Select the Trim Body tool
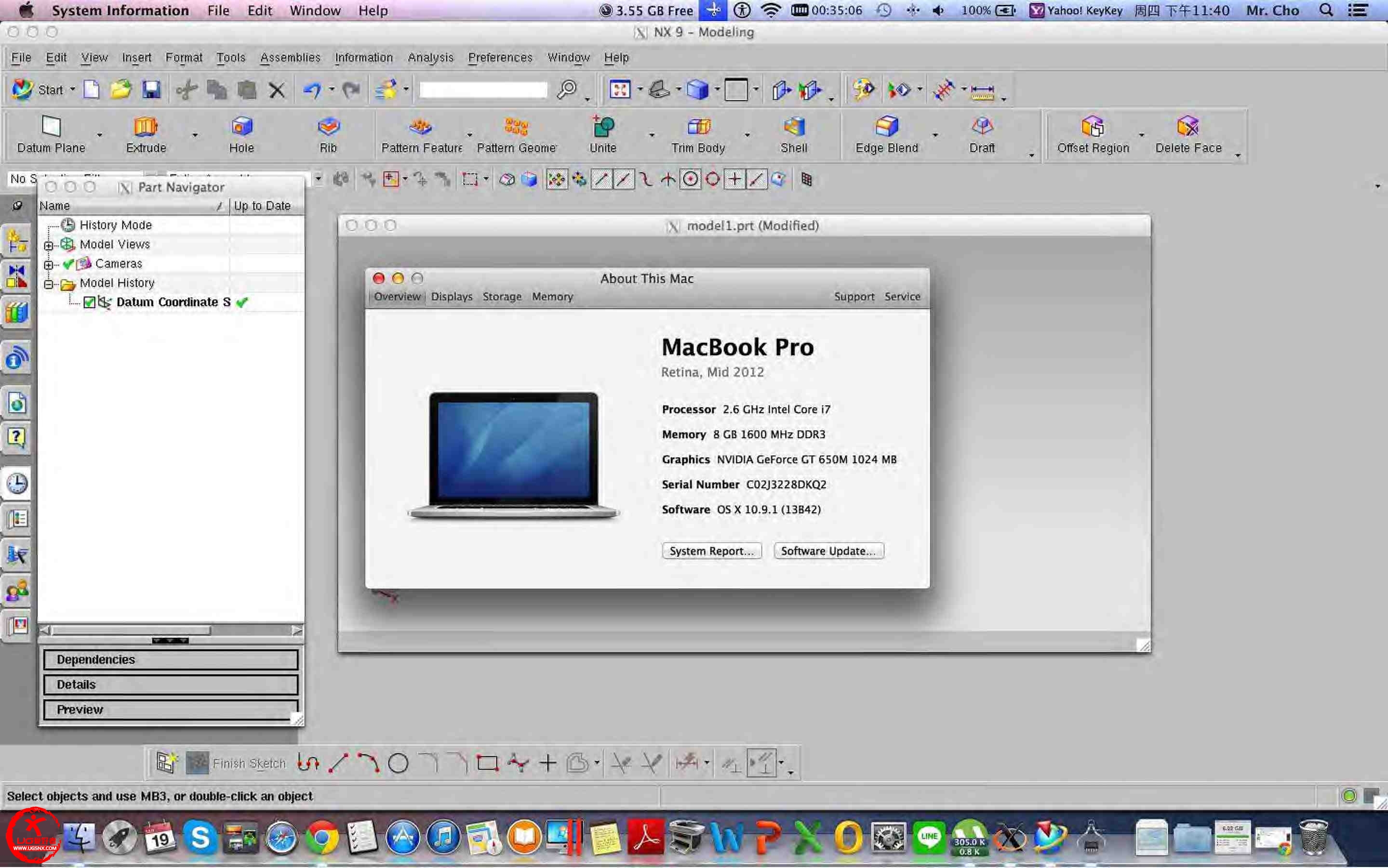The image size is (1388, 868). pos(698,135)
